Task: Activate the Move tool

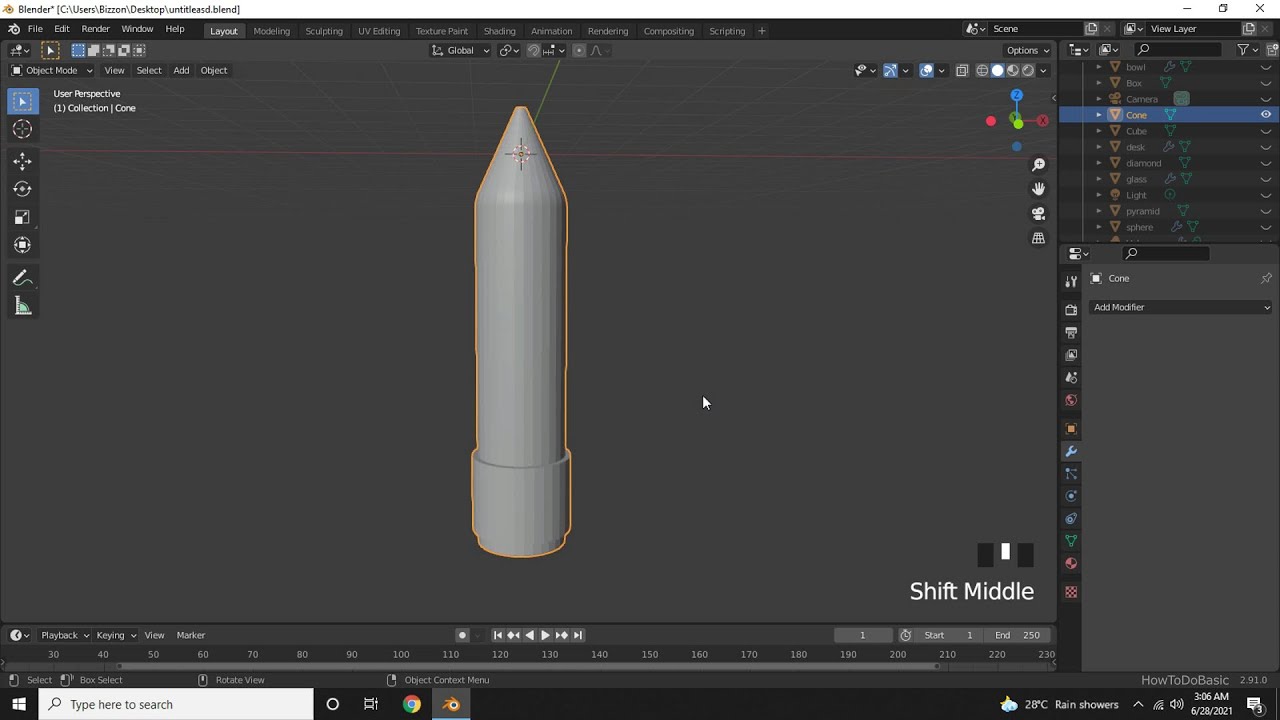Action: (22, 161)
